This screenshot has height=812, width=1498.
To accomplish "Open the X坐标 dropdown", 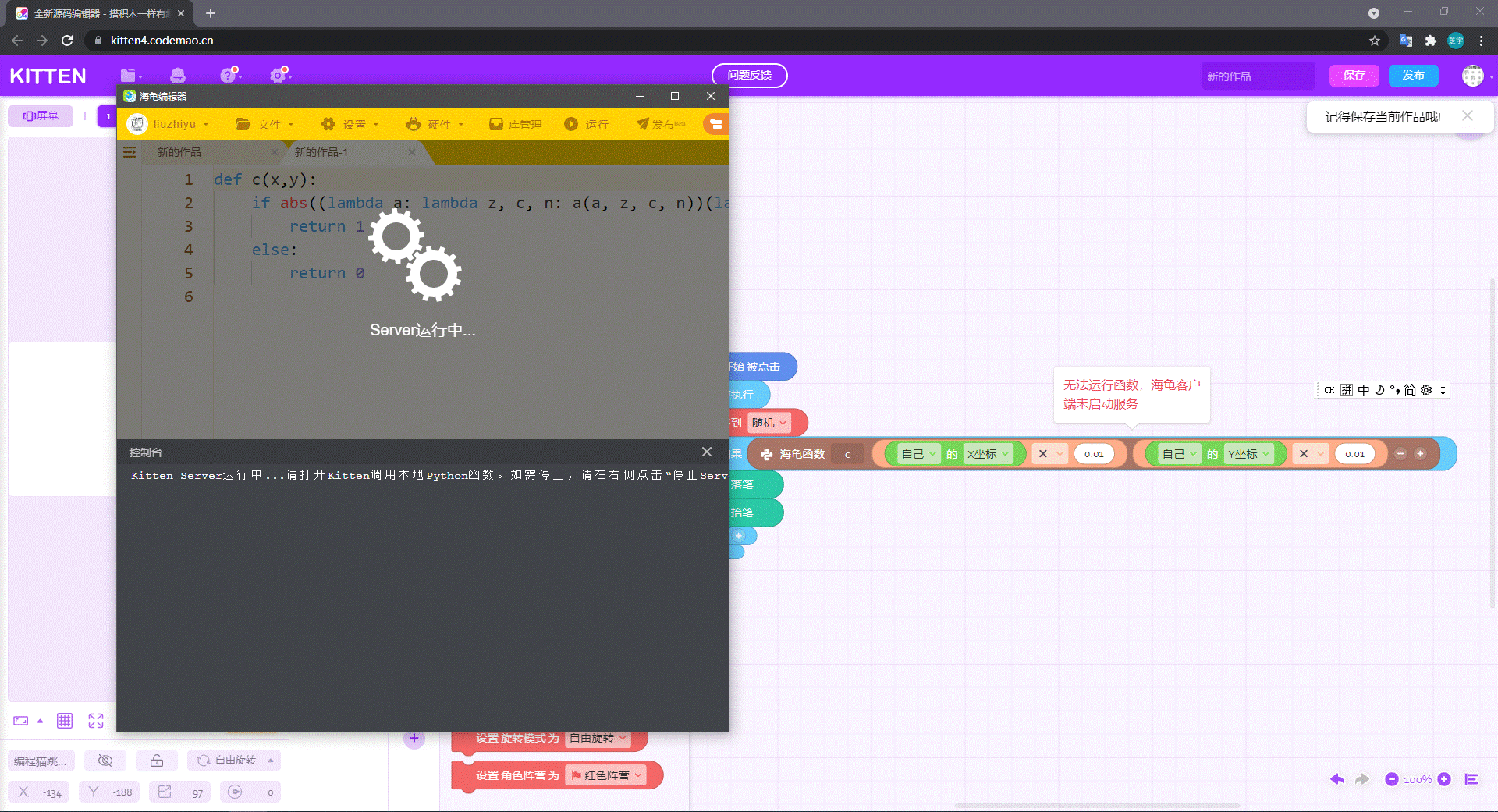I will tap(989, 454).
